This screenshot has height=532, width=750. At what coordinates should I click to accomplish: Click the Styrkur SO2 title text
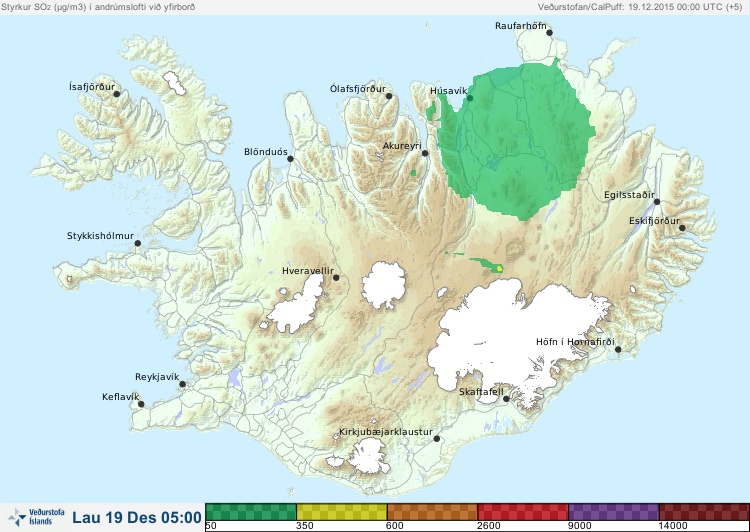coord(98,7)
